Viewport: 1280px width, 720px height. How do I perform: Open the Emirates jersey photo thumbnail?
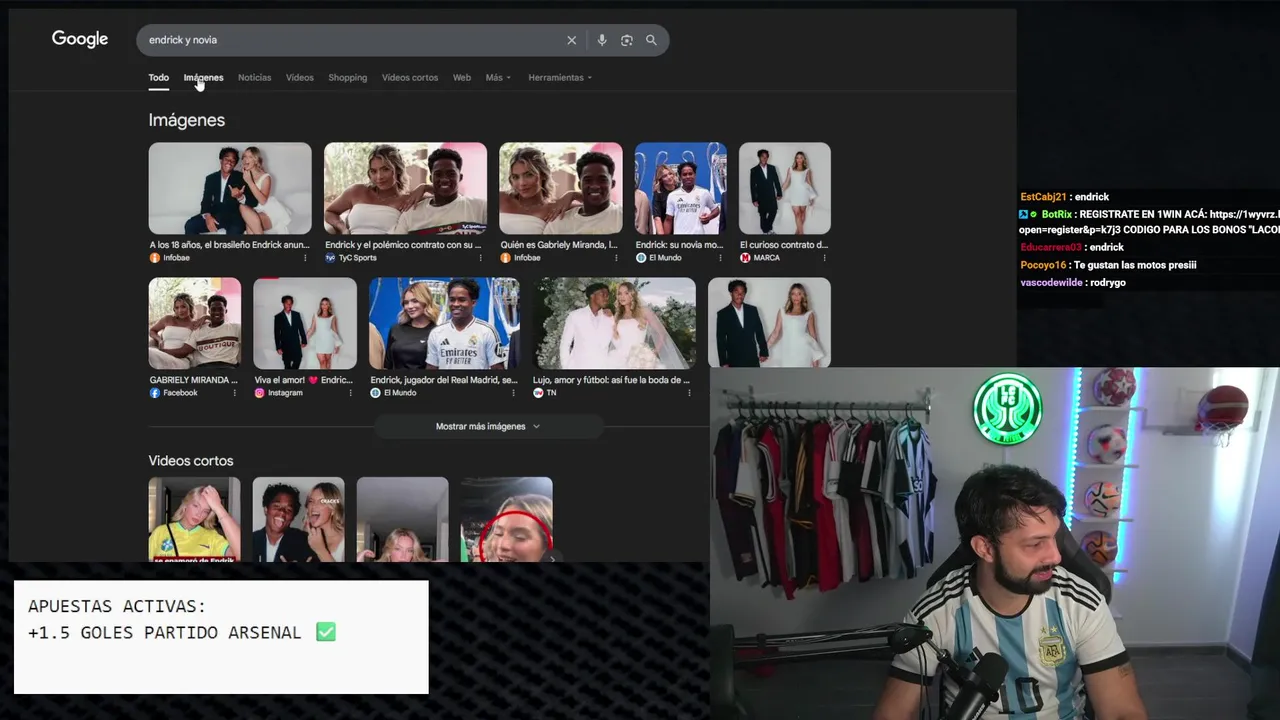tap(444, 323)
